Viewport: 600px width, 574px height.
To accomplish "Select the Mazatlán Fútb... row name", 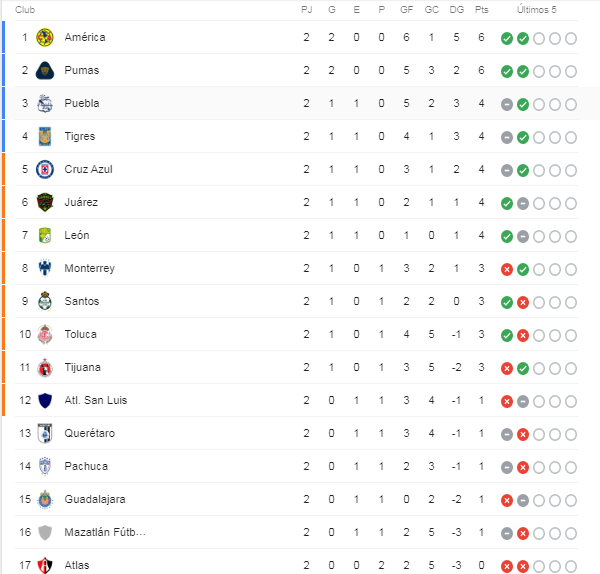I will pos(105,532).
